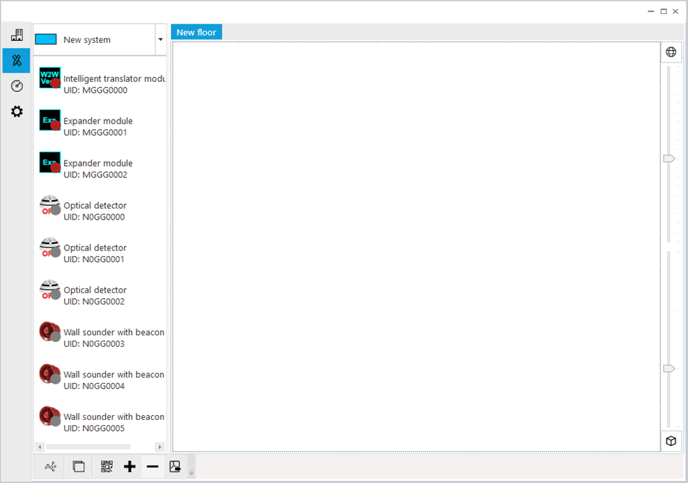Expand the bottom toolbar overflow chevron
This screenshot has height=483, width=688.
click(190, 467)
